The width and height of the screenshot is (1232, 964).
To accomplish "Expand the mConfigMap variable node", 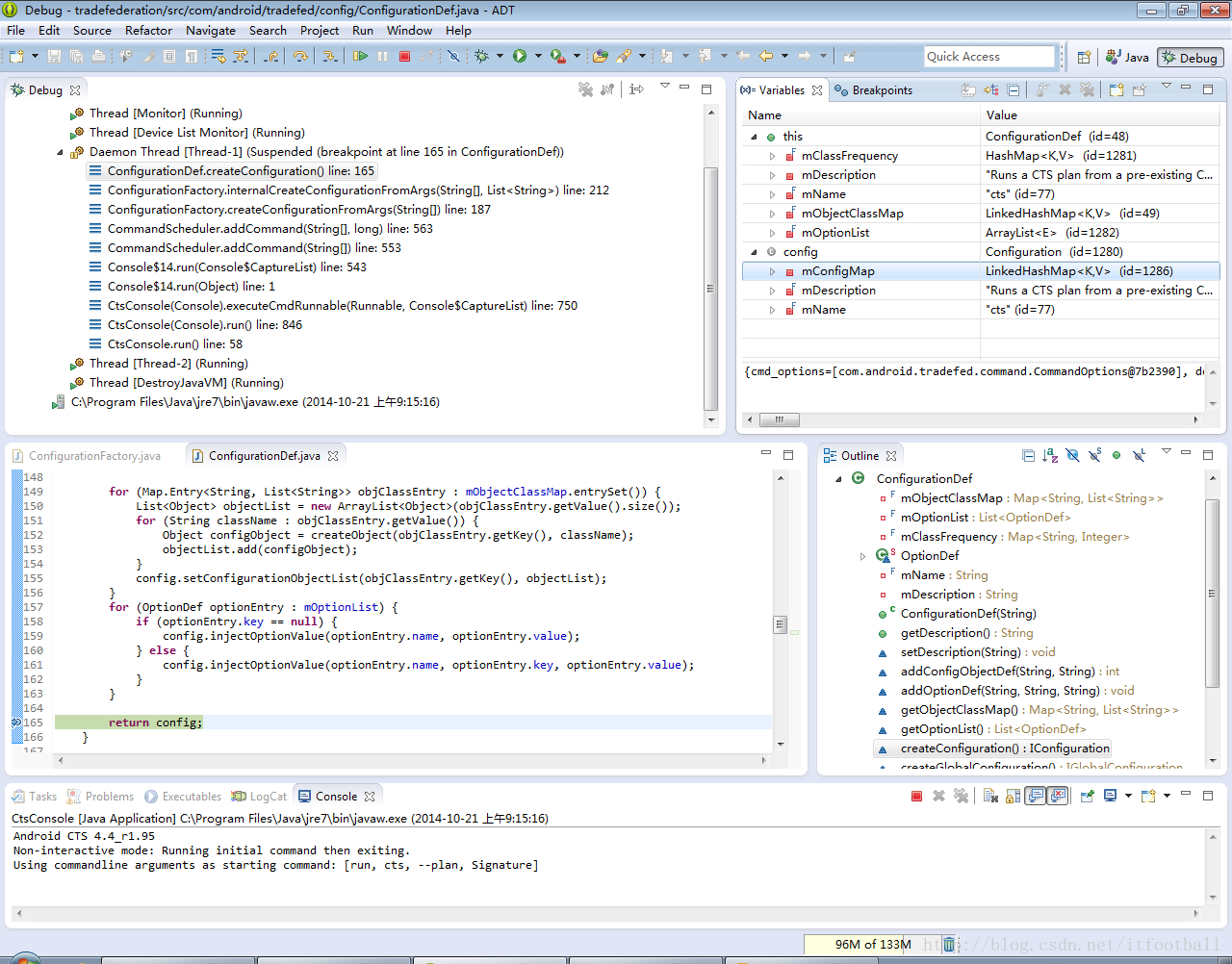I will coord(772,271).
